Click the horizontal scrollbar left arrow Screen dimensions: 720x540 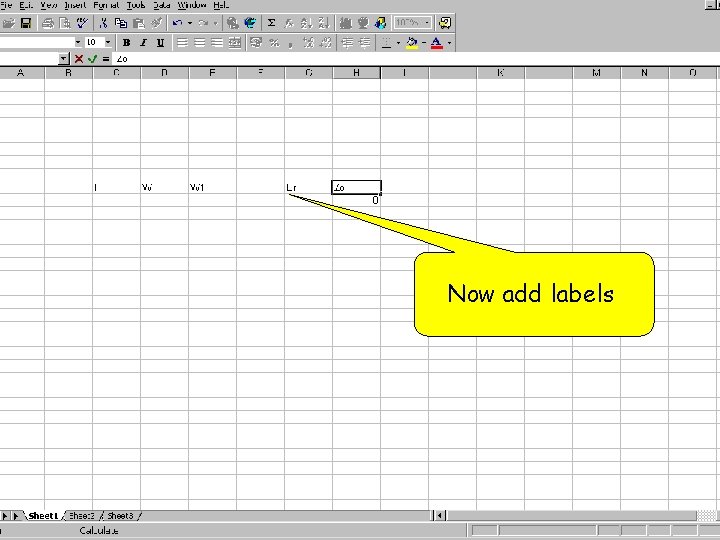tap(439, 516)
